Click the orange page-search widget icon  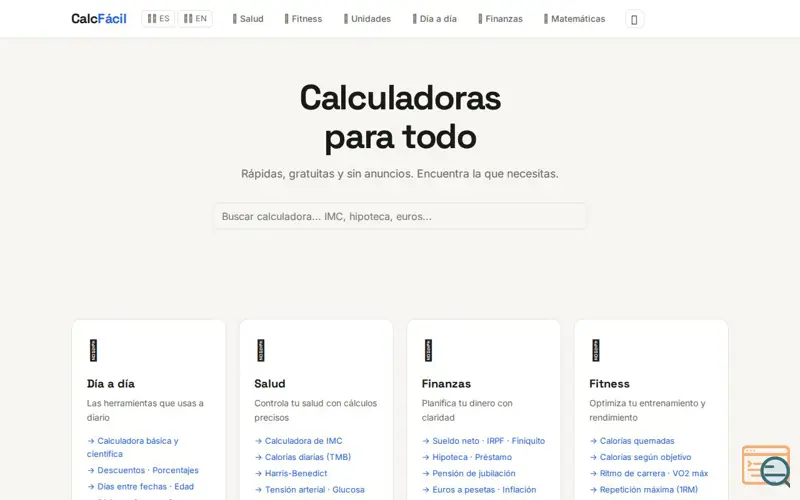tap(766, 466)
